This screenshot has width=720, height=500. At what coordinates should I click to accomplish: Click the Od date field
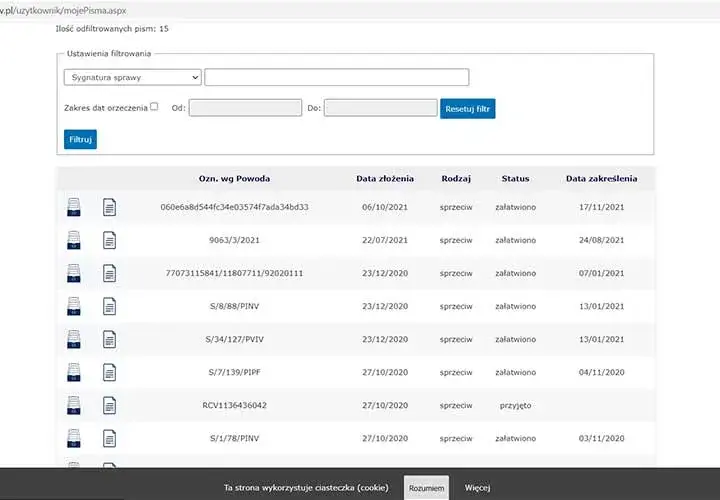(x=245, y=108)
